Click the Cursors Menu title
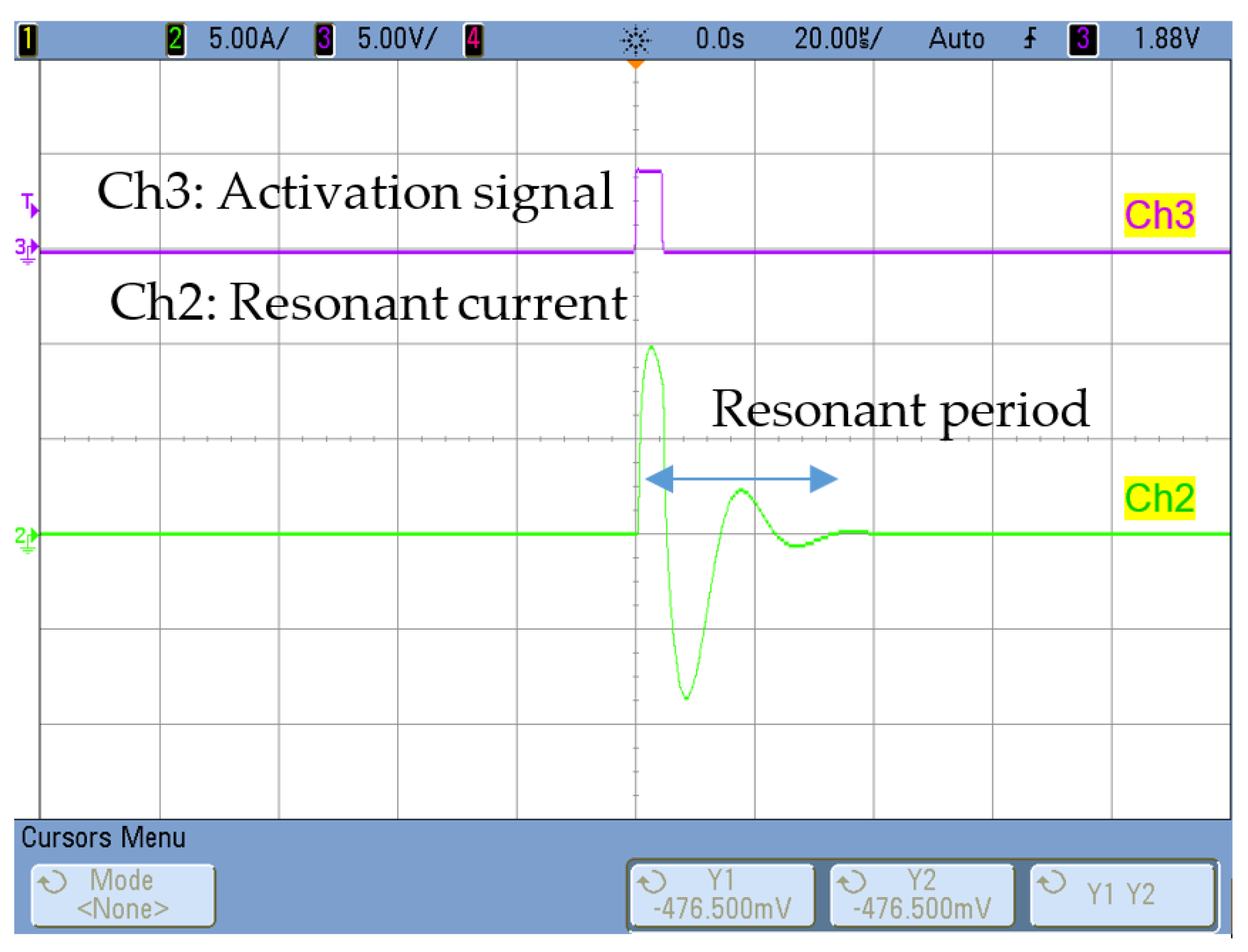 click(103, 837)
